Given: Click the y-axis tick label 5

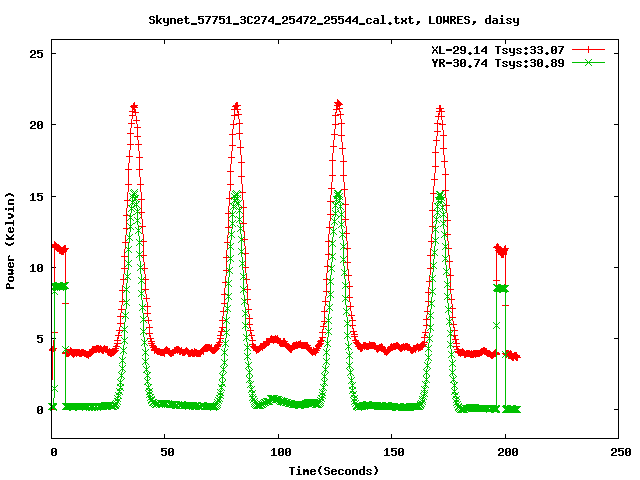Looking at the screenshot, I should coord(40,339).
